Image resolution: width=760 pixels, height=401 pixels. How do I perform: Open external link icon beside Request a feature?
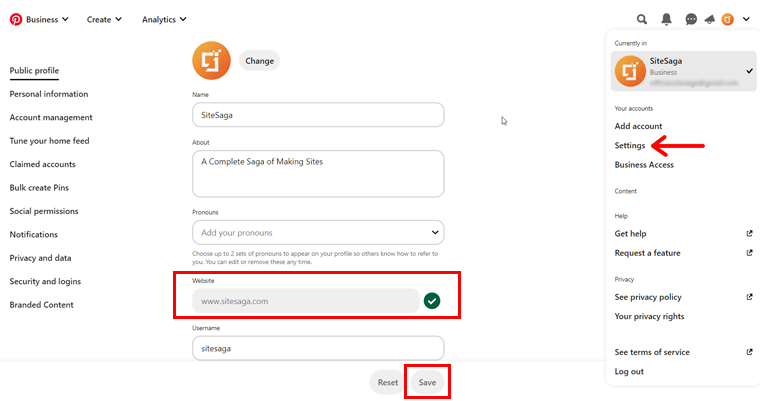pyautogui.click(x=749, y=253)
